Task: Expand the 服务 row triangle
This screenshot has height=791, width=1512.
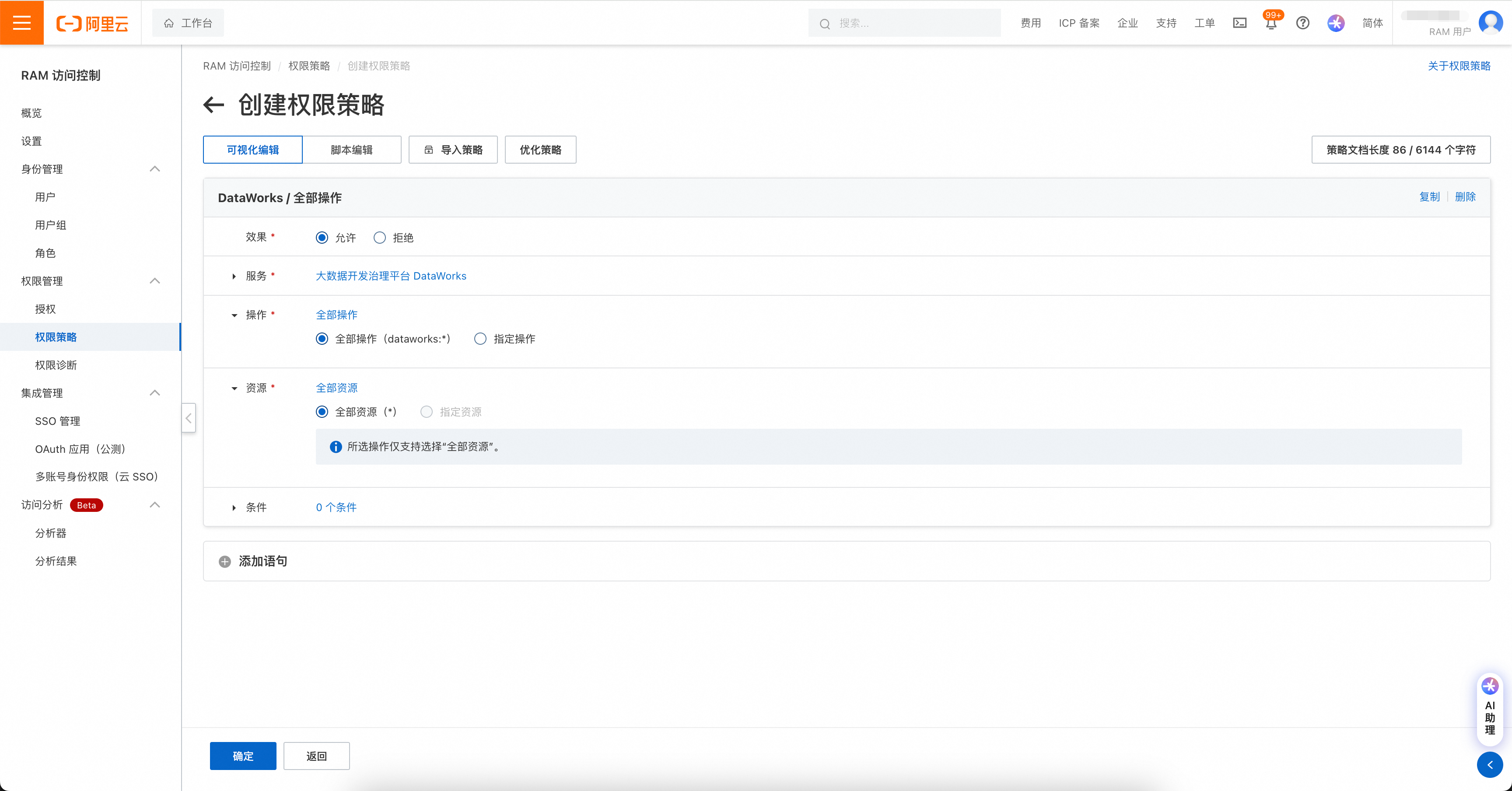Action: [234, 276]
